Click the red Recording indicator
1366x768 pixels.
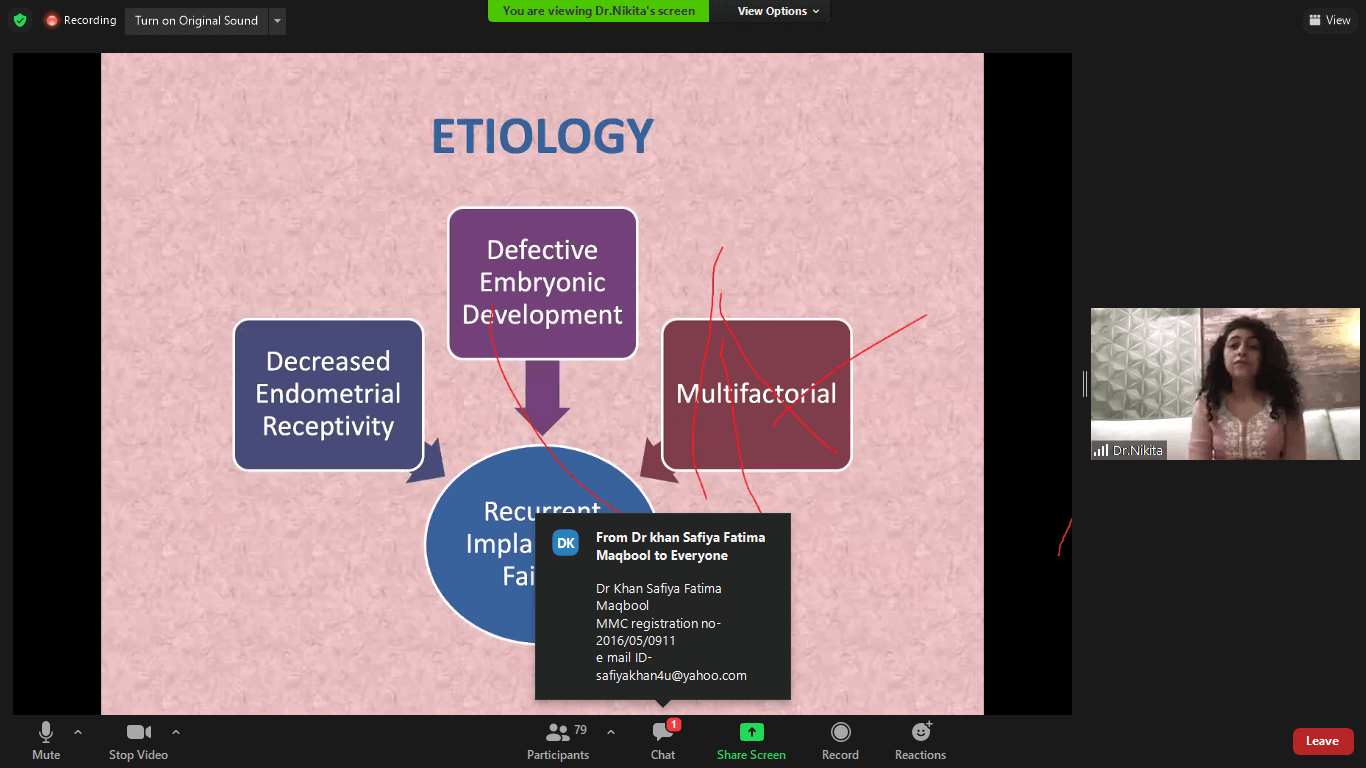pos(80,20)
